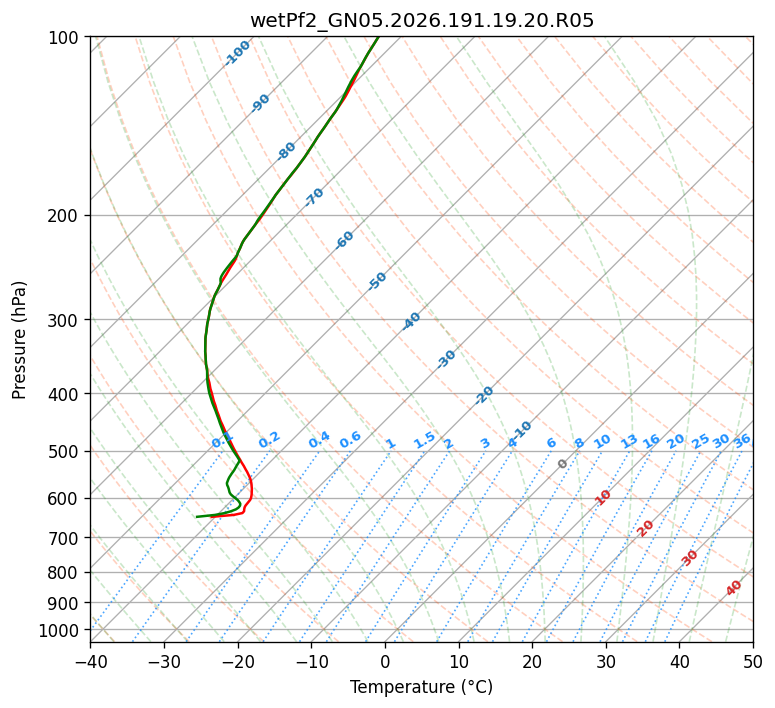Click the 0.2 mixing ratio label
Image resolution: width=775 pixels, height=708 pixels.
269,440
